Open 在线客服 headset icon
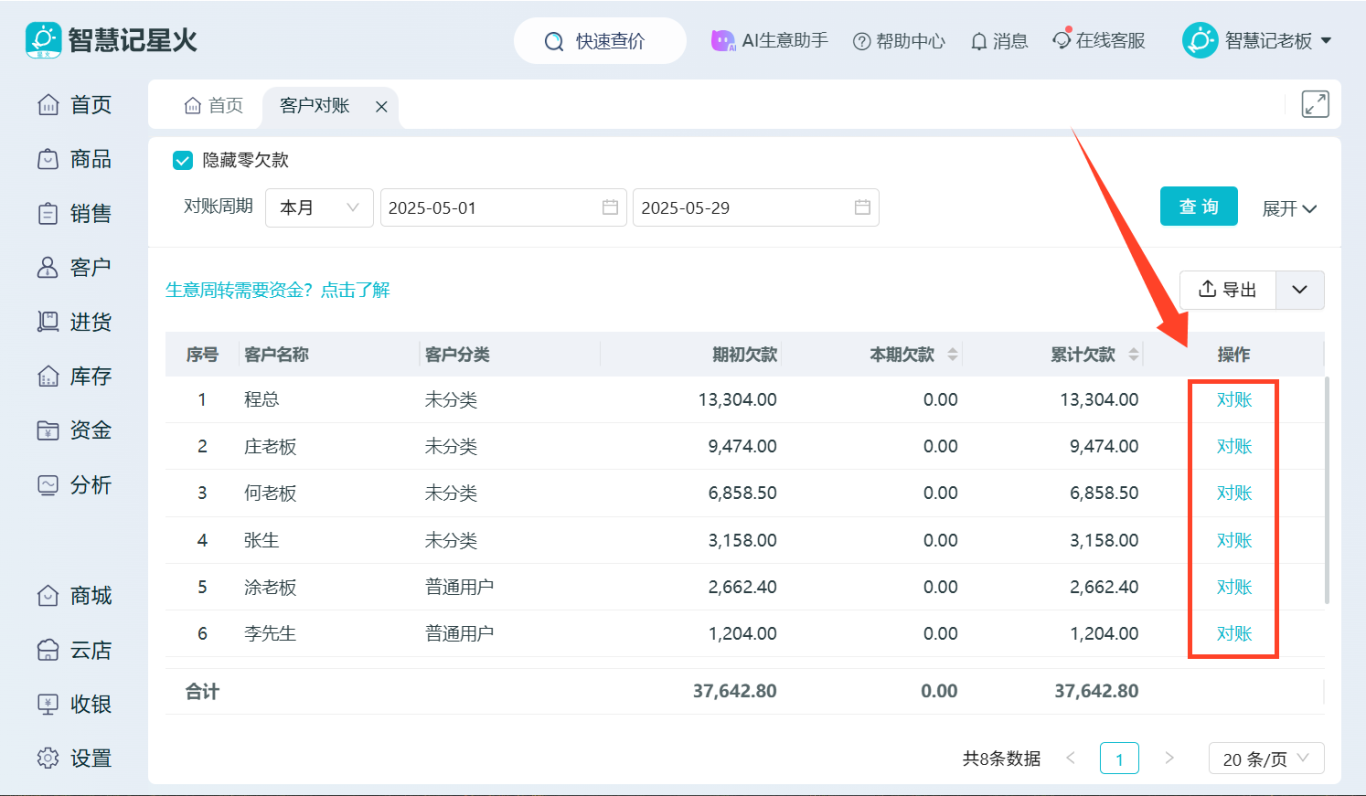The width and height of the screenshot is (1366, 796). point(1062,41)
